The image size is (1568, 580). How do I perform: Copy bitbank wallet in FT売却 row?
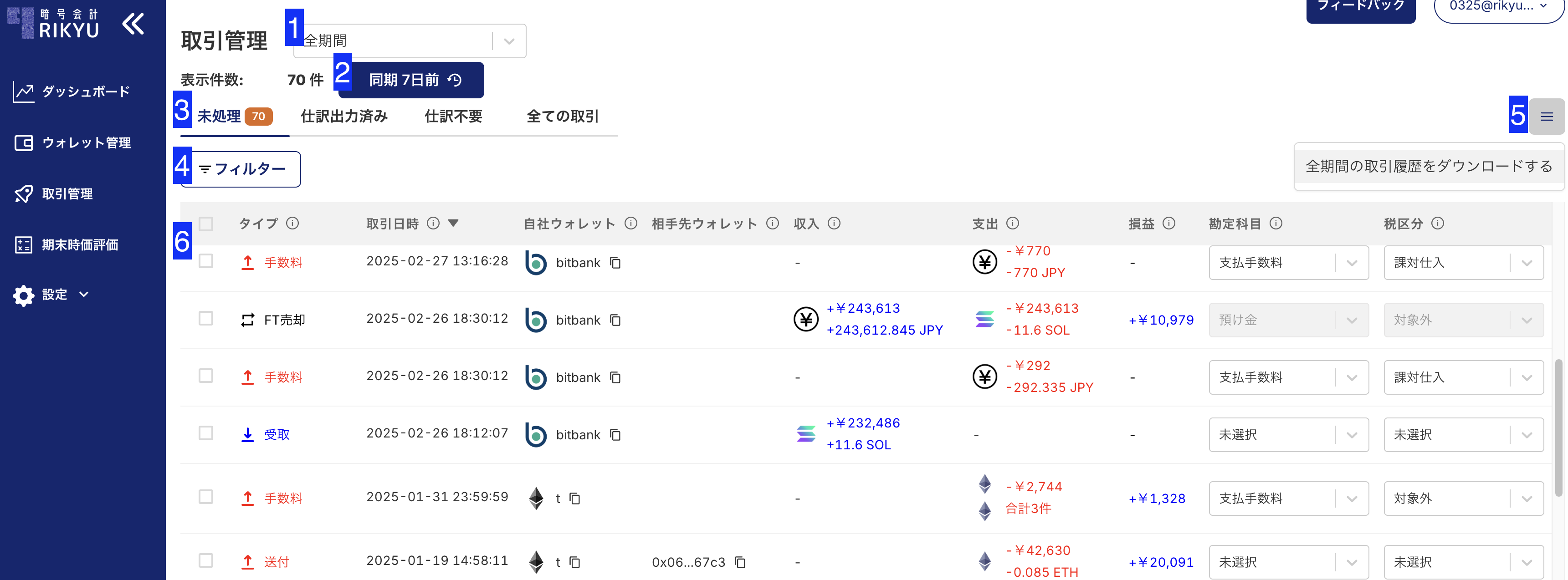coord(615,320)
